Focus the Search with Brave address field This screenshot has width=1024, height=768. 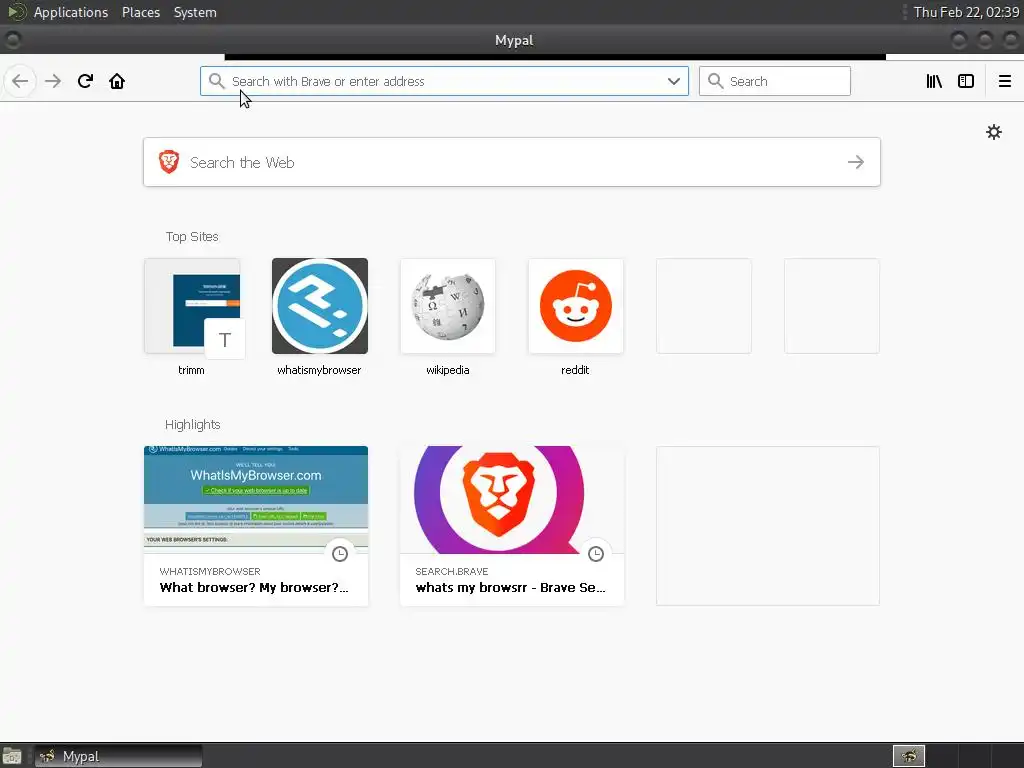(x=444, y=81)
